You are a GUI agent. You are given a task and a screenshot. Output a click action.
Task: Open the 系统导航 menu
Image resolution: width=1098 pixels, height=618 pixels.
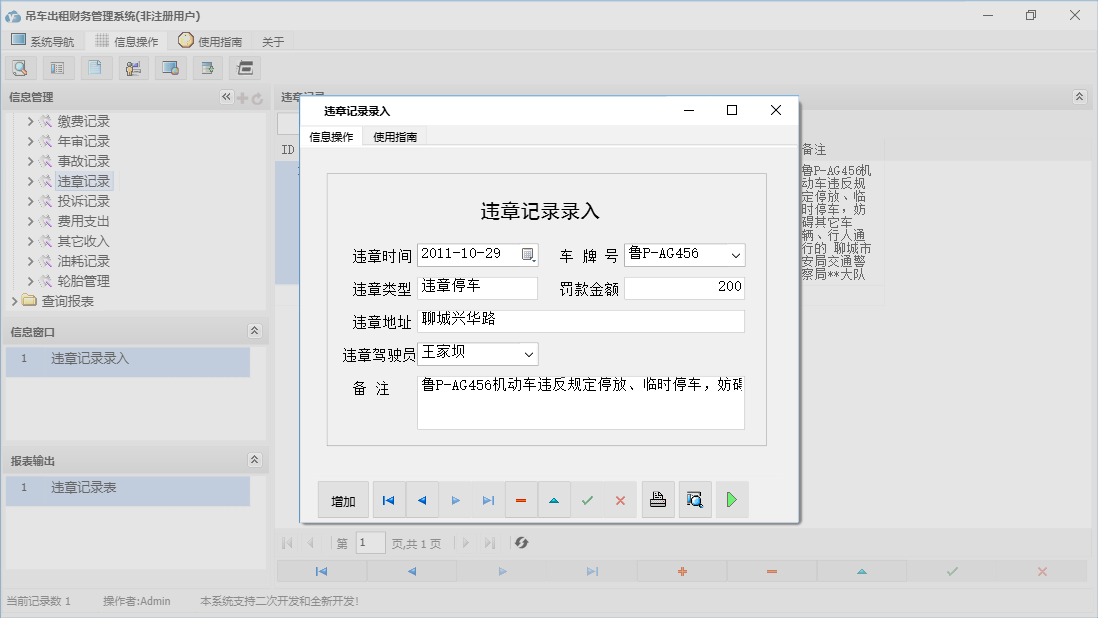pos(43,41)
